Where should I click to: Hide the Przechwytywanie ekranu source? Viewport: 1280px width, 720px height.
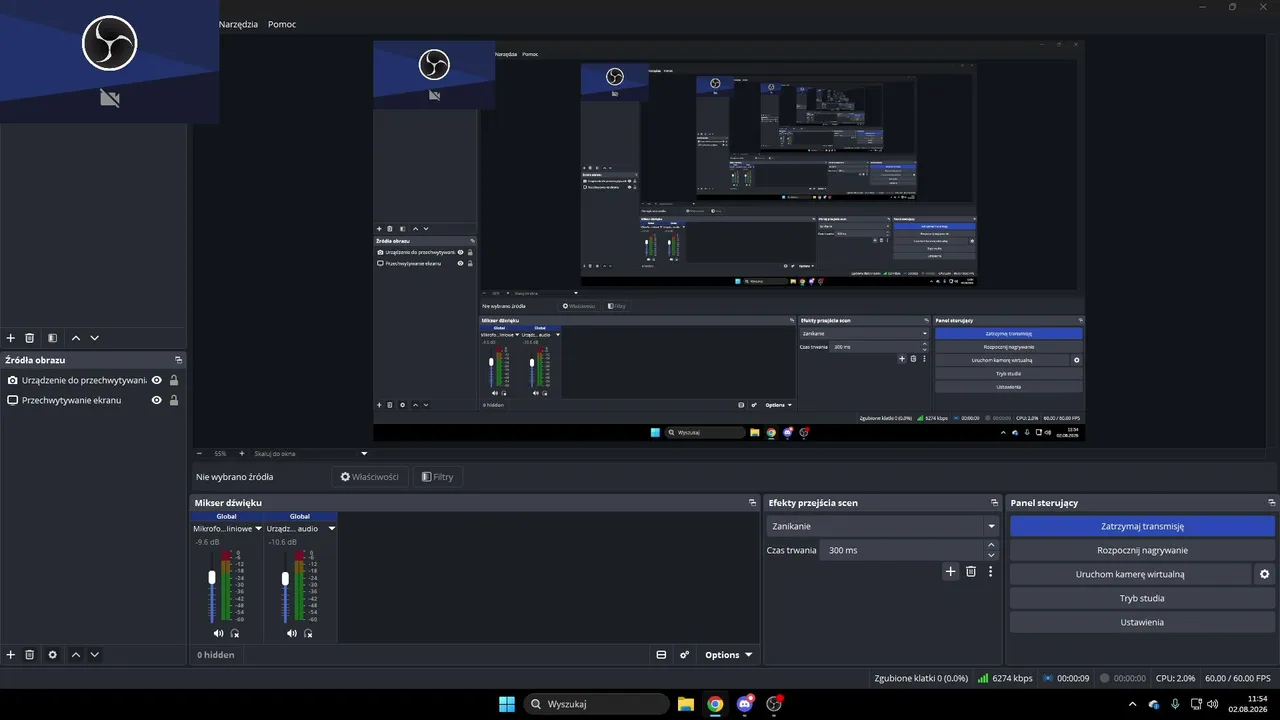coord(156,400)
